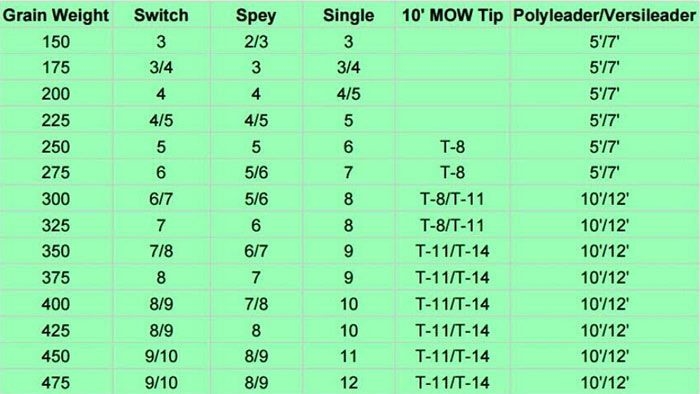This screenshot has width=700, height=394.
Task: Select Switch value 7/8 in 350 row
Action: coord(161,251)
